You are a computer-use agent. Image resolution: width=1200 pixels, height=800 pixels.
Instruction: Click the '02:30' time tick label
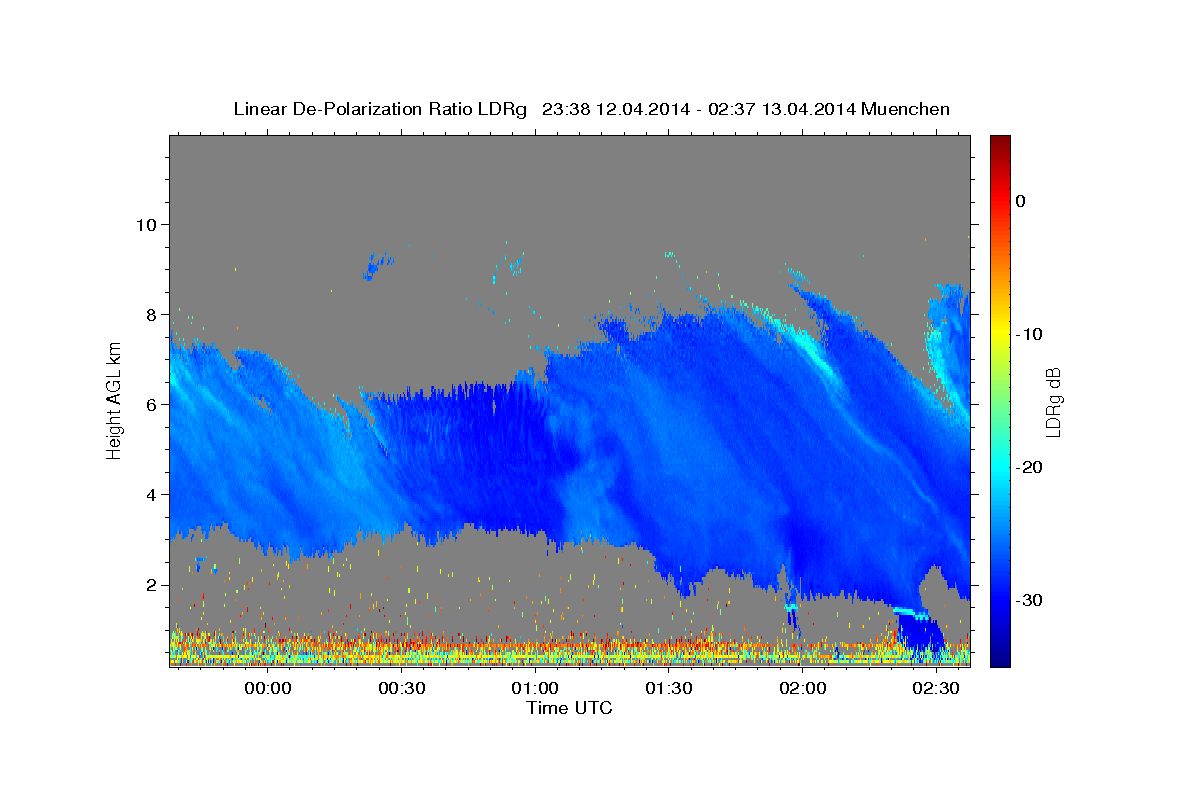click(936, 688)
